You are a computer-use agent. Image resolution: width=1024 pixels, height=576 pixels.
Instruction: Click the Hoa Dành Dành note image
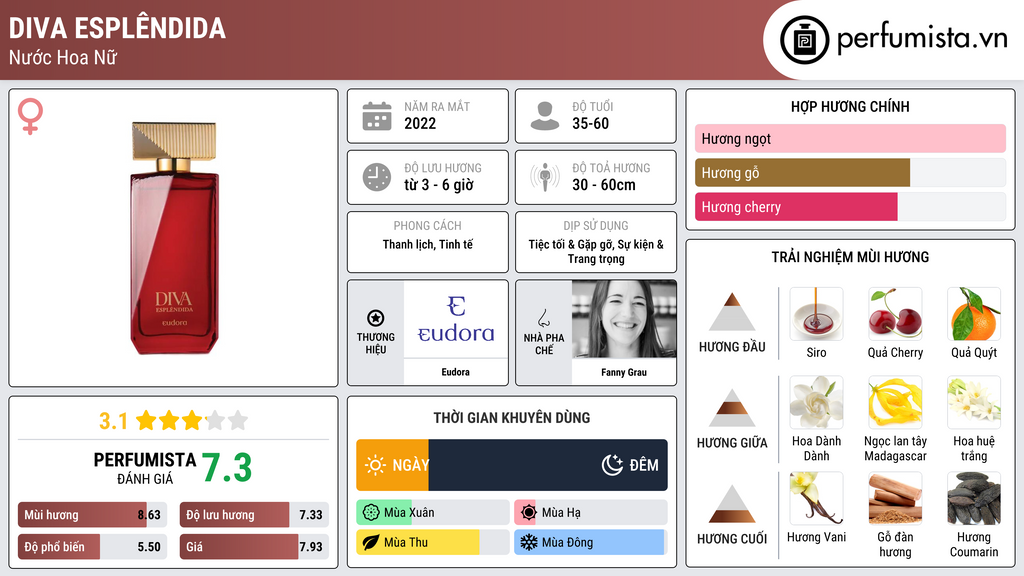[x=816, y=402]
